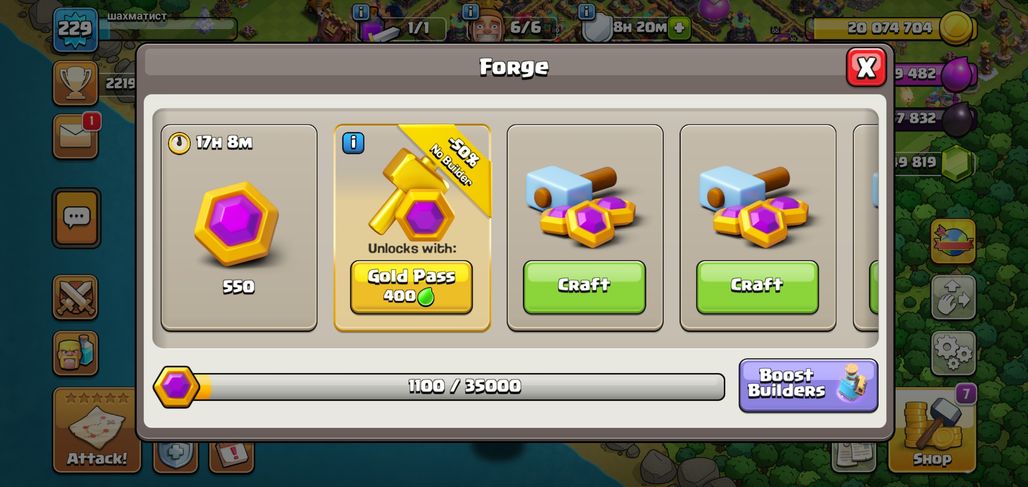
Task: Open the crossed swords clan war icon
Action: (x=75, y=297)
